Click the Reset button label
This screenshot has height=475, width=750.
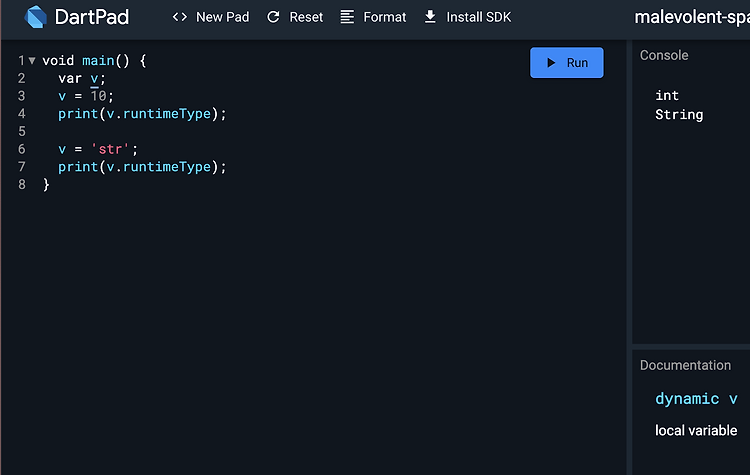point(306,17)
